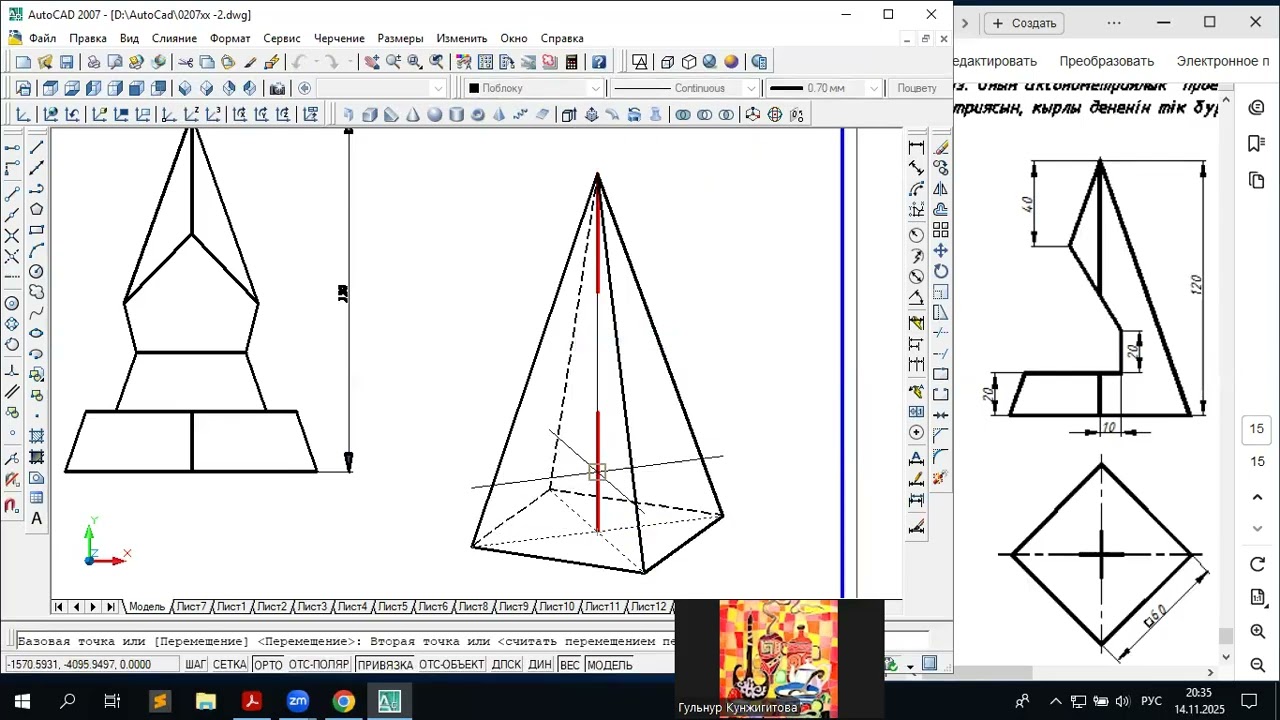Click the Создать button in right window
The image size is (1280, 720).
click(x=1024, y=23)
